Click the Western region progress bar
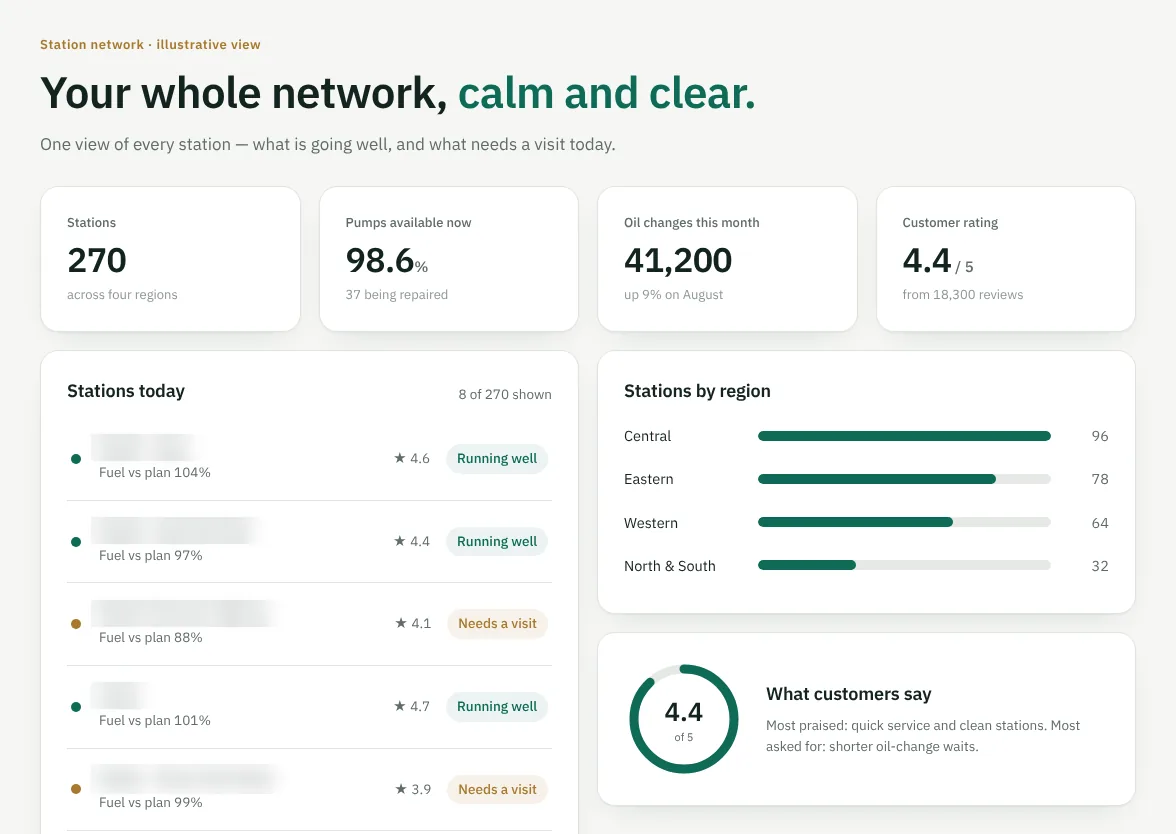The height and width of the screenshot is (834, 1176). pos(904,522)
